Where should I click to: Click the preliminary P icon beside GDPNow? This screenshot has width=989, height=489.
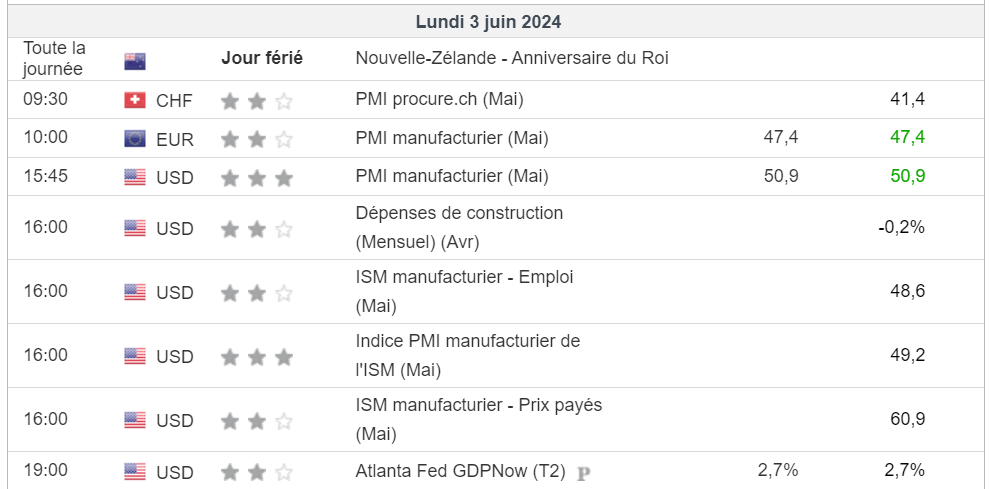pyautogui.click(x=584, y=473)
